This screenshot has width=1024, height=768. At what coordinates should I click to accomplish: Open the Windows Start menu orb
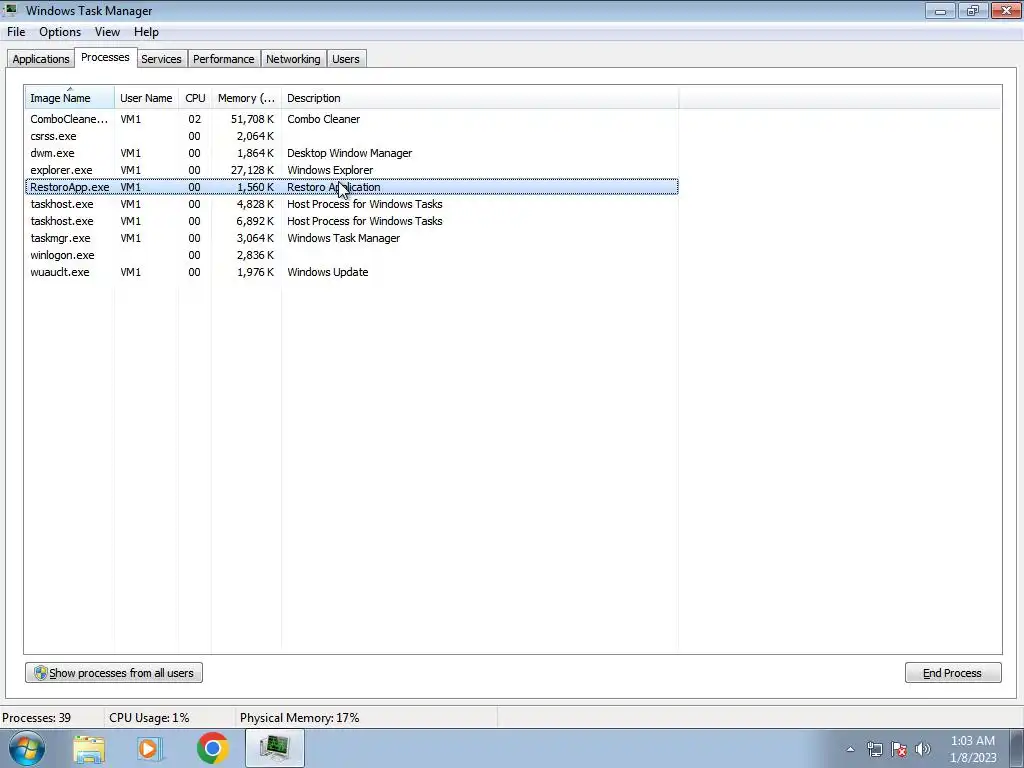(26, 748)
